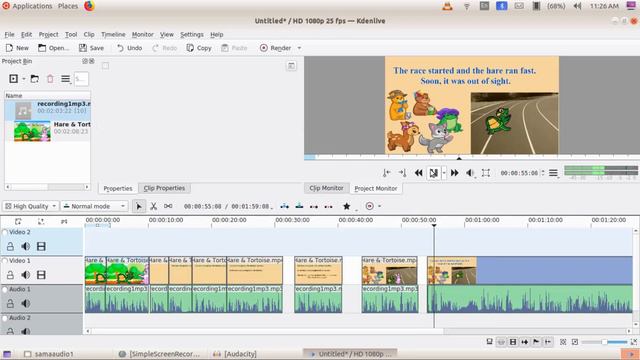Mute the Audio 1 track
The height and width of the screenshot is (360, 640).
(x=25, y=304)
